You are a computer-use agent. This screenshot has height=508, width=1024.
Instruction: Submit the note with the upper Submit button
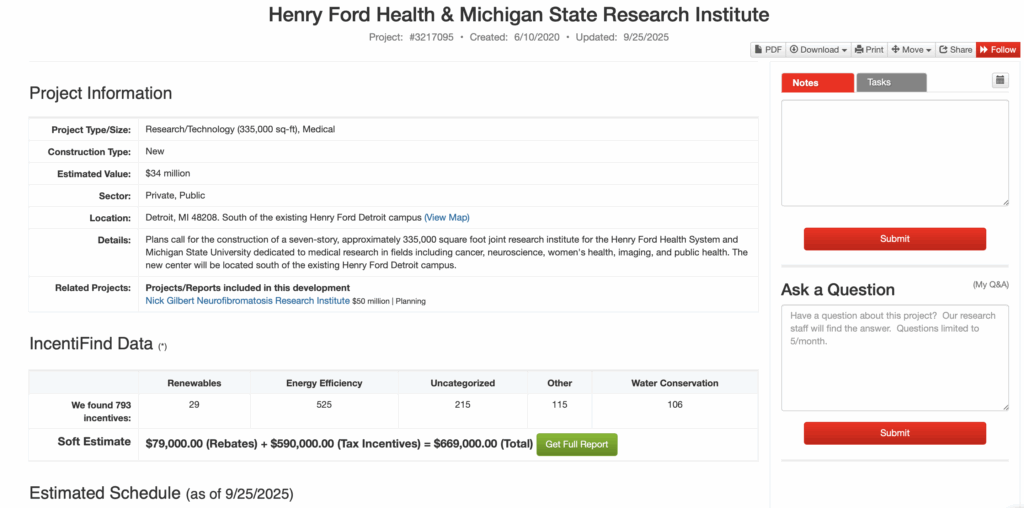tap(894, 239)
